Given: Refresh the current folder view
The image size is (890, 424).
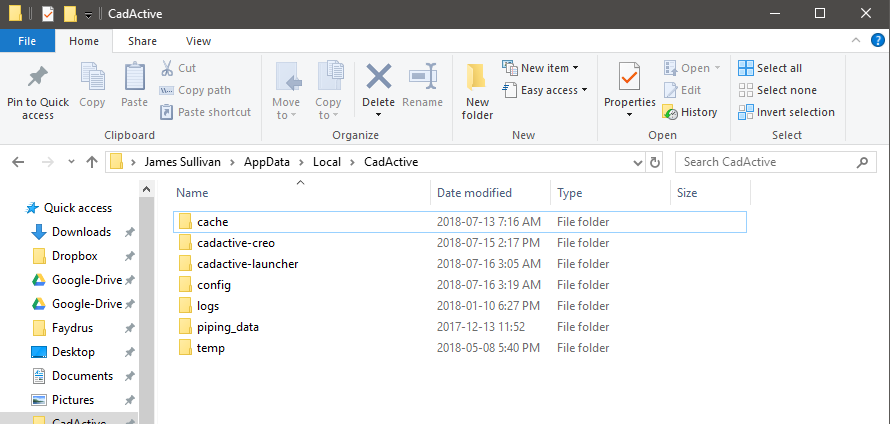Looking at the screenshot, I should [654, 162].
